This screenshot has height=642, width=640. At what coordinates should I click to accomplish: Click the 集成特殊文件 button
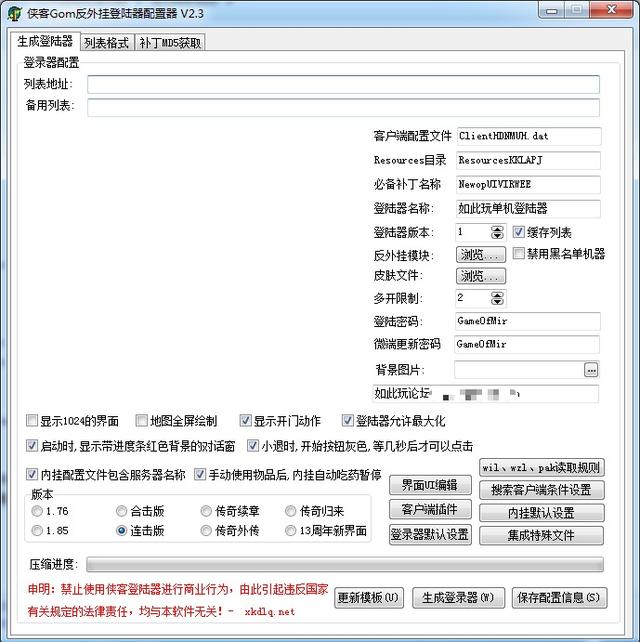[541, 536]
